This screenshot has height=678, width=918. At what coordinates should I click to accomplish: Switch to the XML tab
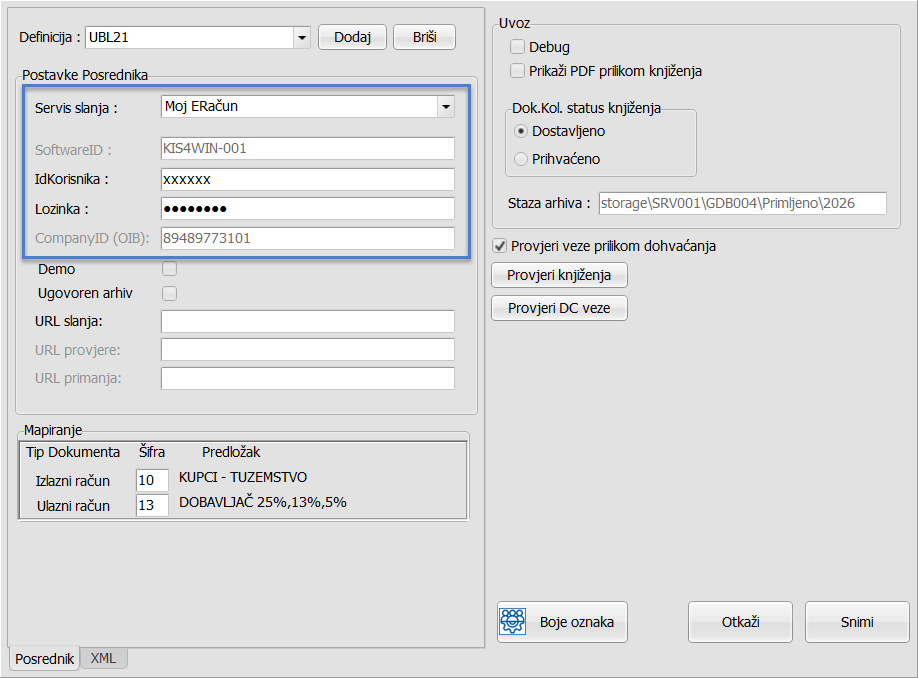click(103, 658)
